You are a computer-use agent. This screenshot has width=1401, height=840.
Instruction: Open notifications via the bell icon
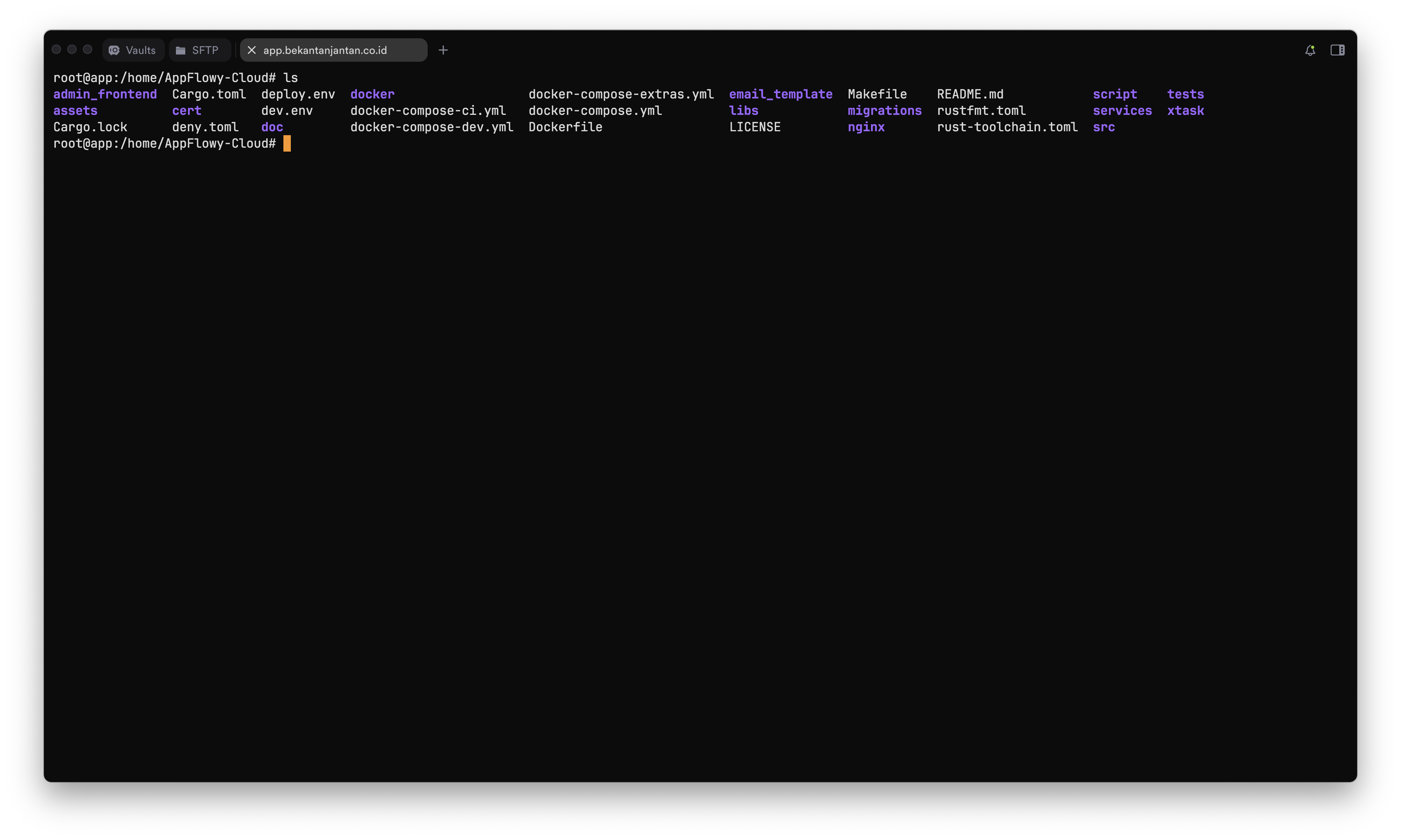point(1310,50)
